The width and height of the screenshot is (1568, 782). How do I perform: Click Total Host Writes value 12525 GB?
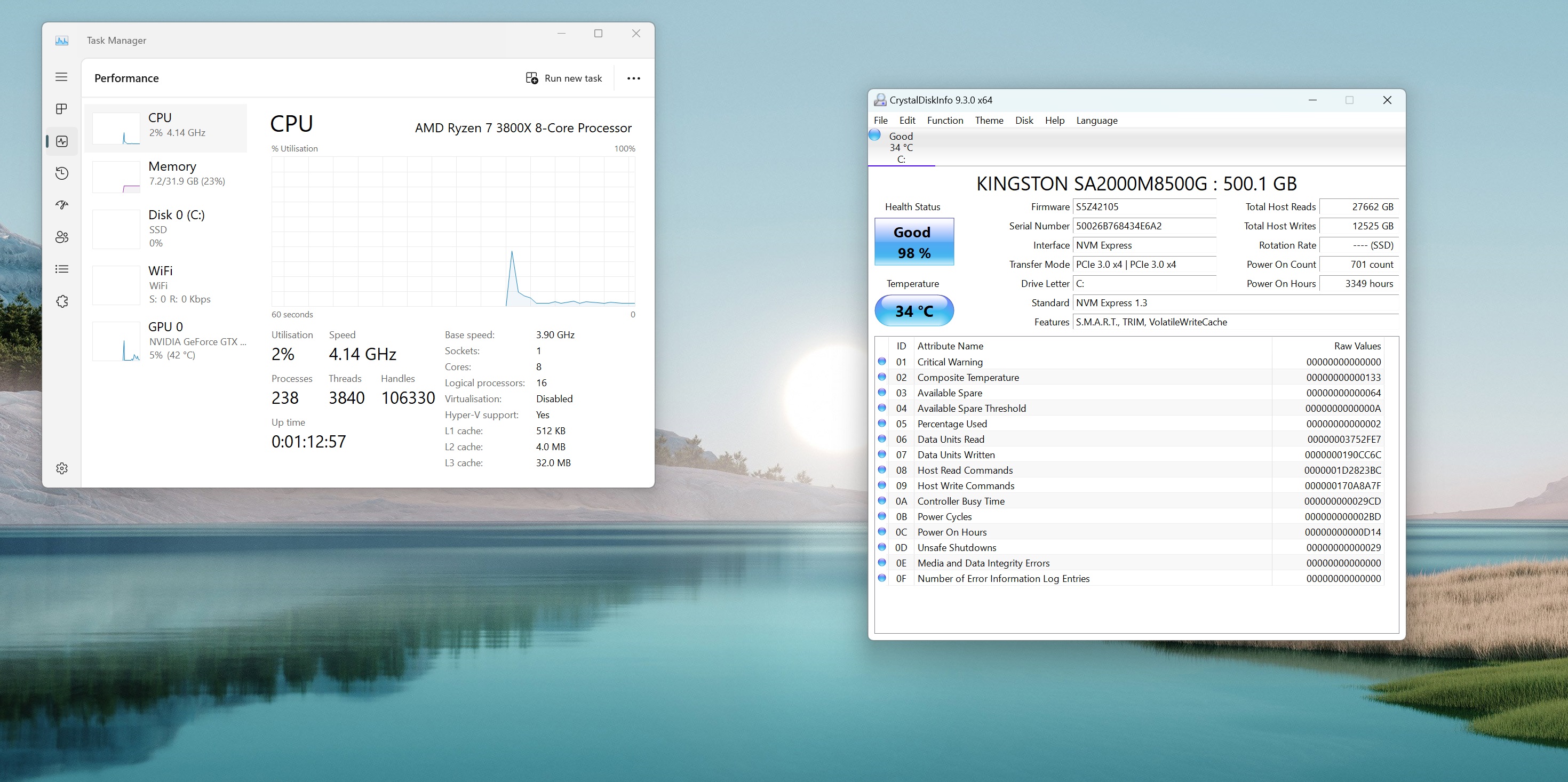click(1359, 226)
